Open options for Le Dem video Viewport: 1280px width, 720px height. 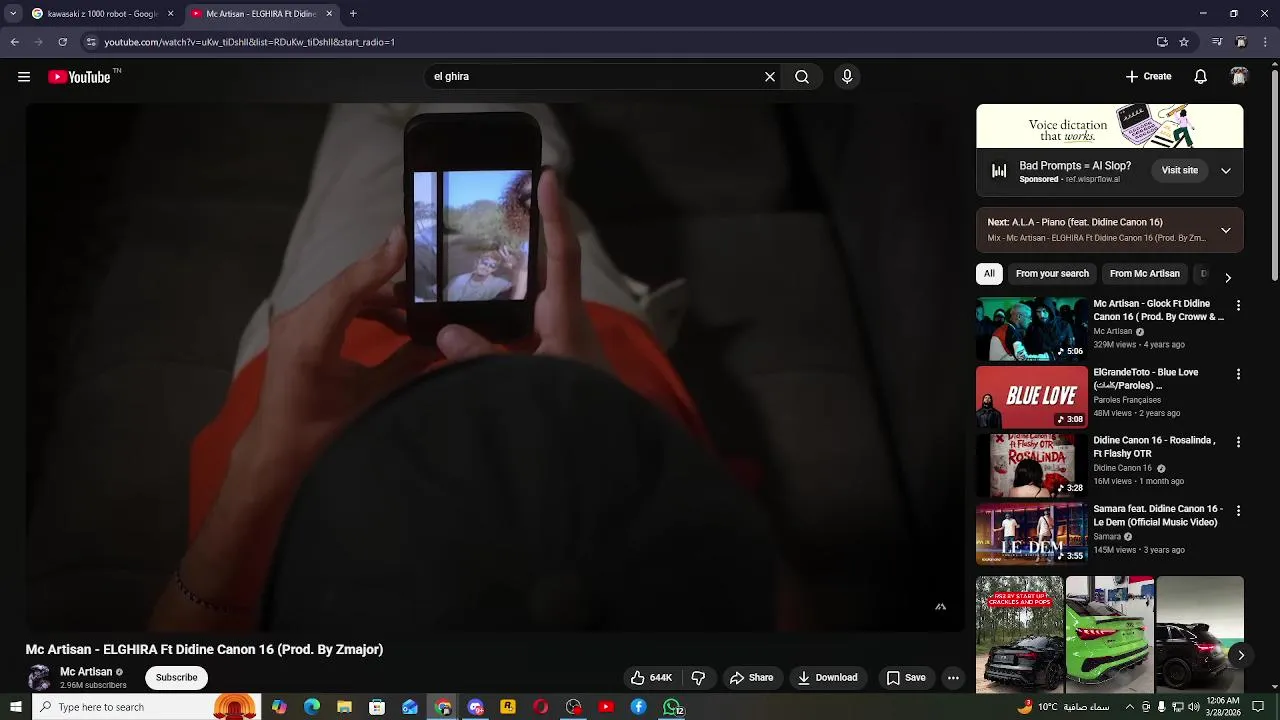(1238, 510)
